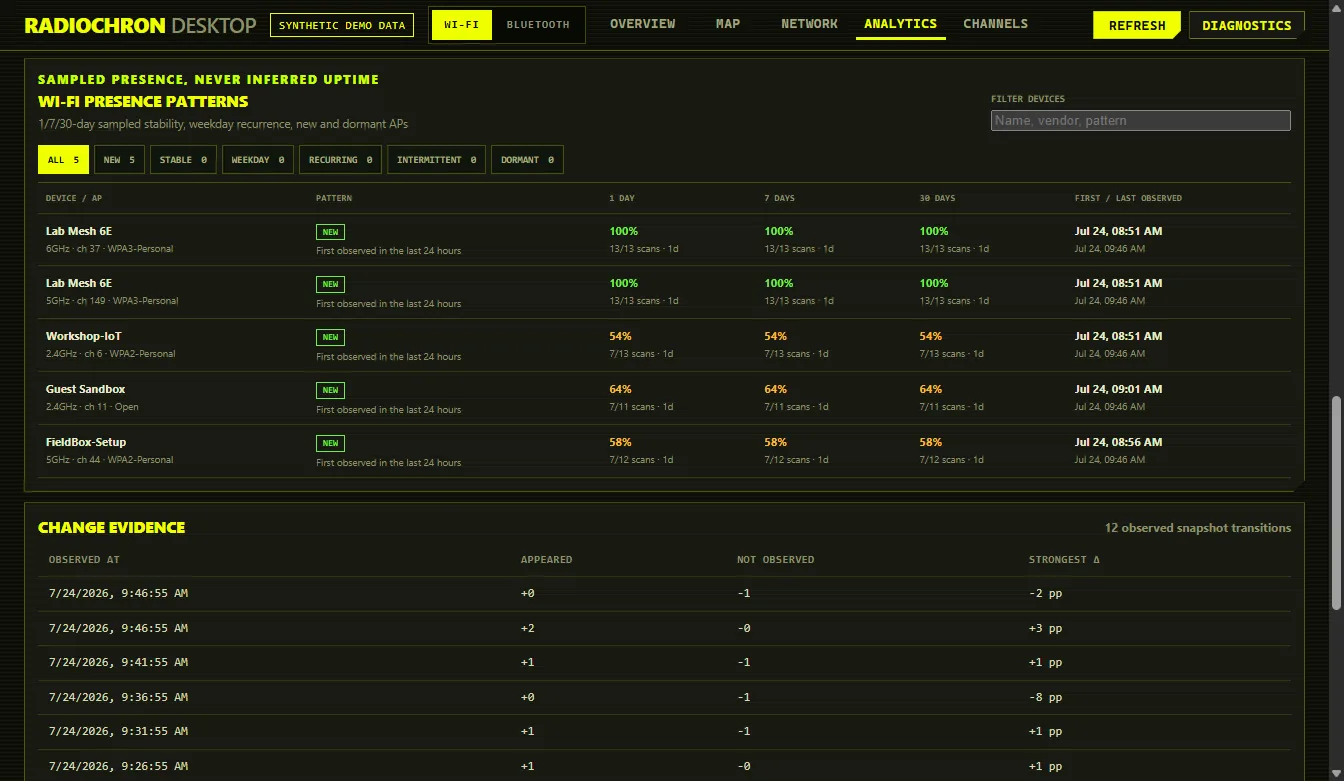1344x781 pixels.
Task: Click 12 observed snapshot transitions text
Action: [x=1198, y=528]
